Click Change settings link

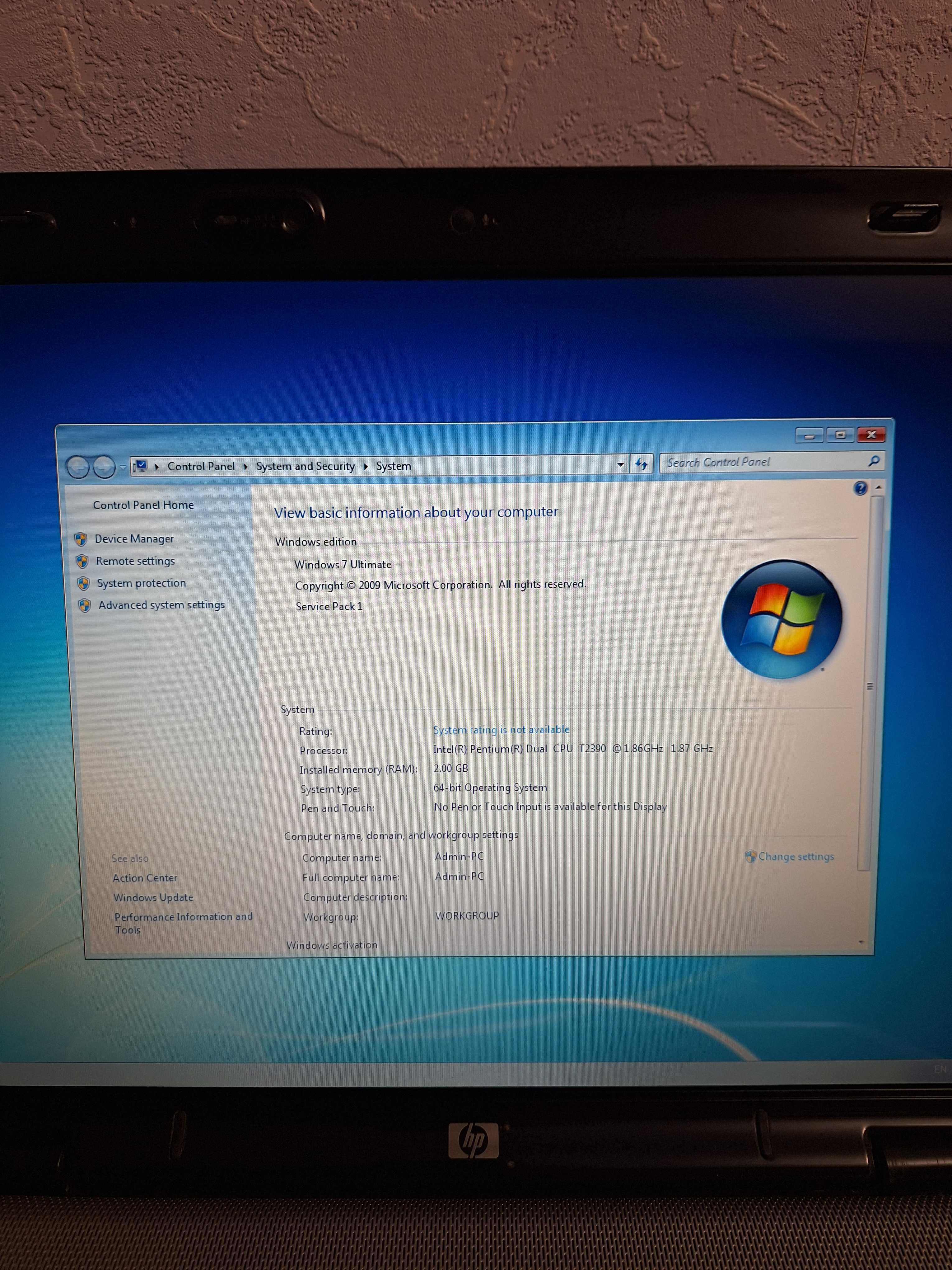[796, 857]
